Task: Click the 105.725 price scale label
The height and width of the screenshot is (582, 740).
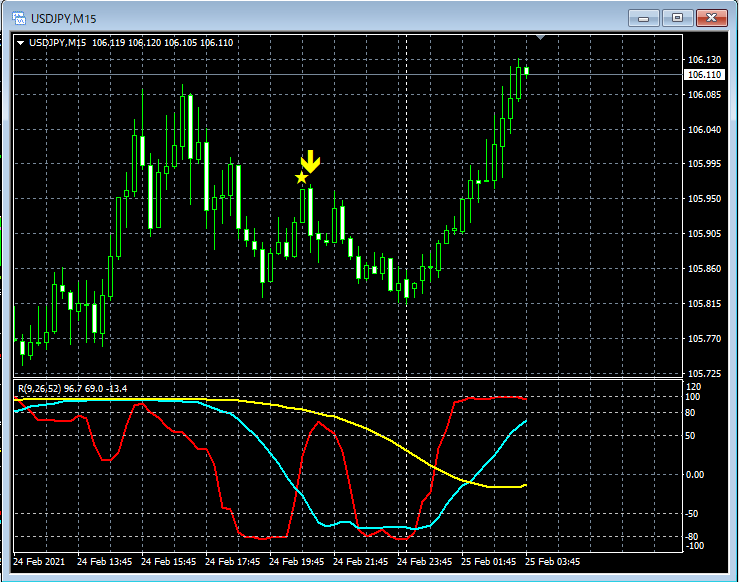Action: [x=705, y=373]
